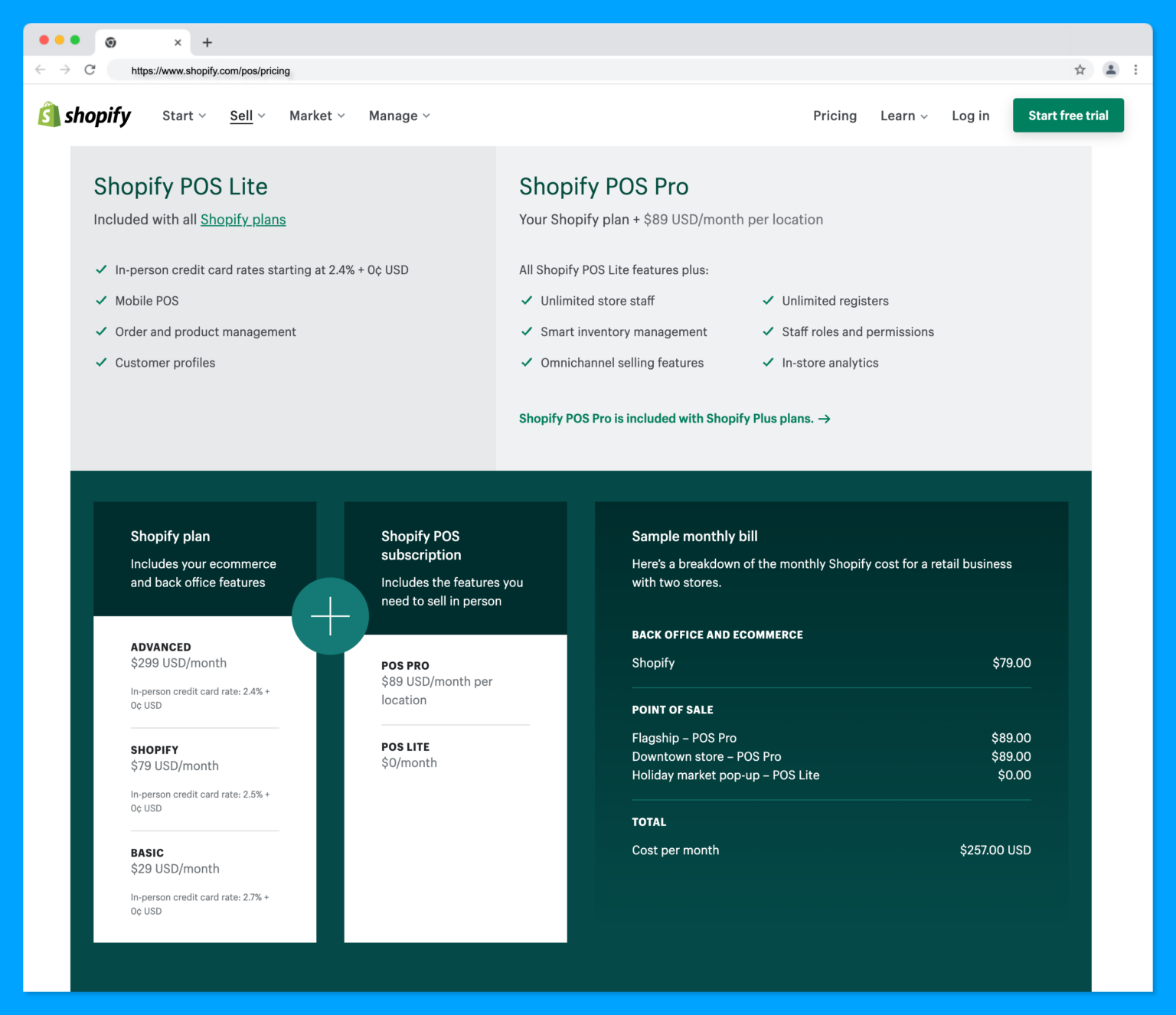Click the green plus circle icon
This screenshot has width=1176, height=1015.
[330, 616]
